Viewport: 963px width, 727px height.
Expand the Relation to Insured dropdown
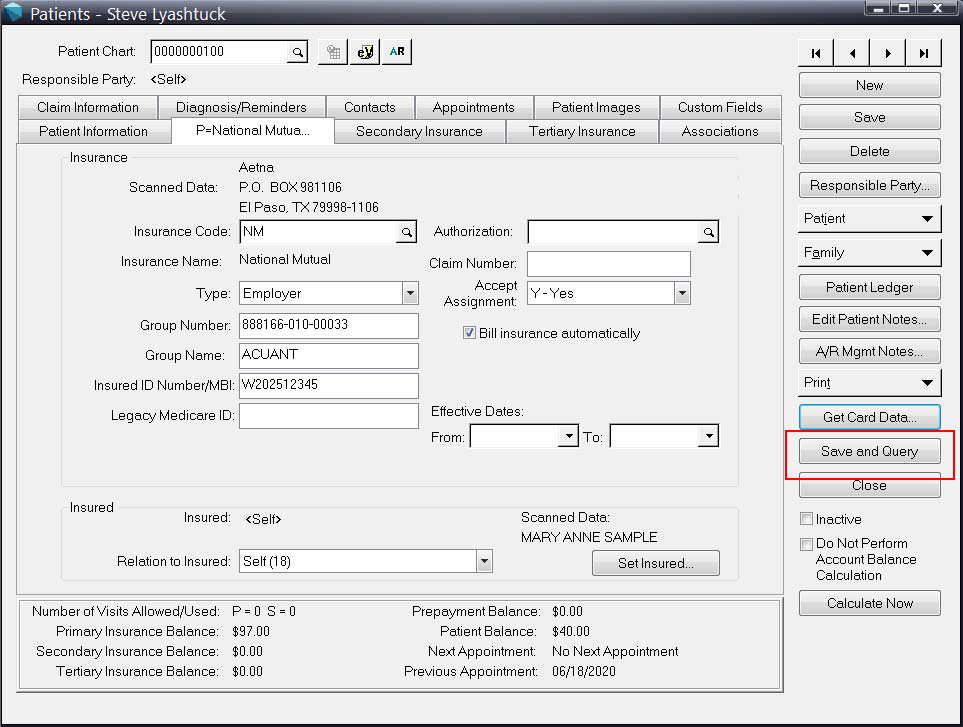[x=484, y=561]
